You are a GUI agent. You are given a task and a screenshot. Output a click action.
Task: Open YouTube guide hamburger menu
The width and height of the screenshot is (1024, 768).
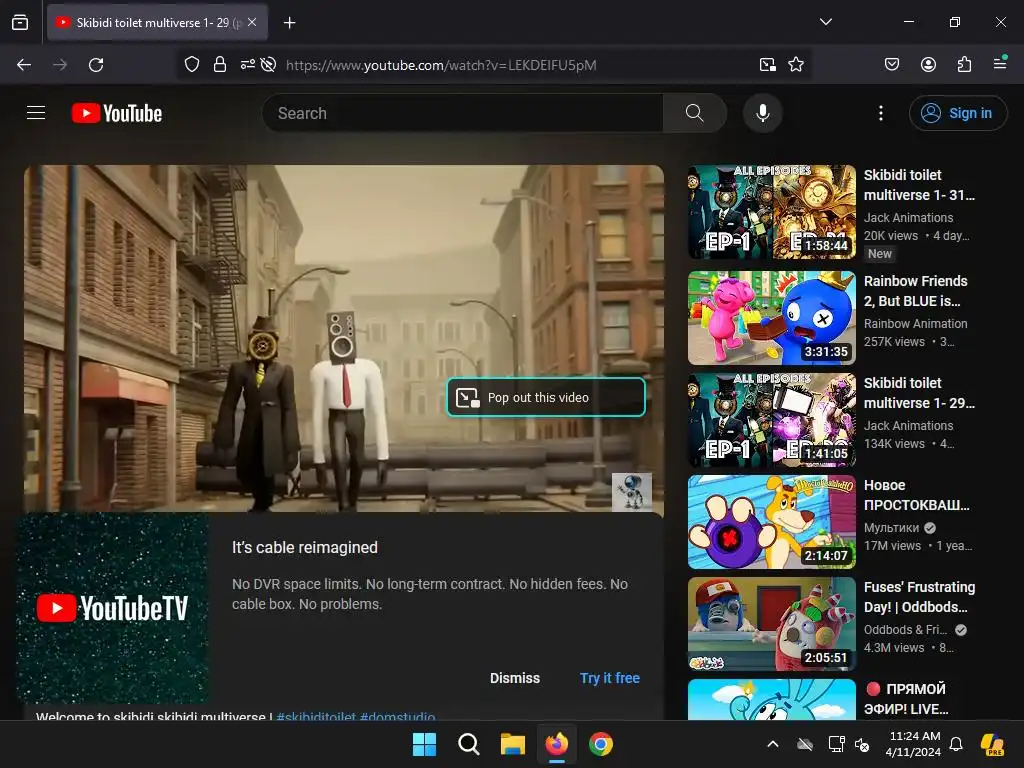pyautogui.click(x=36, y=113)
